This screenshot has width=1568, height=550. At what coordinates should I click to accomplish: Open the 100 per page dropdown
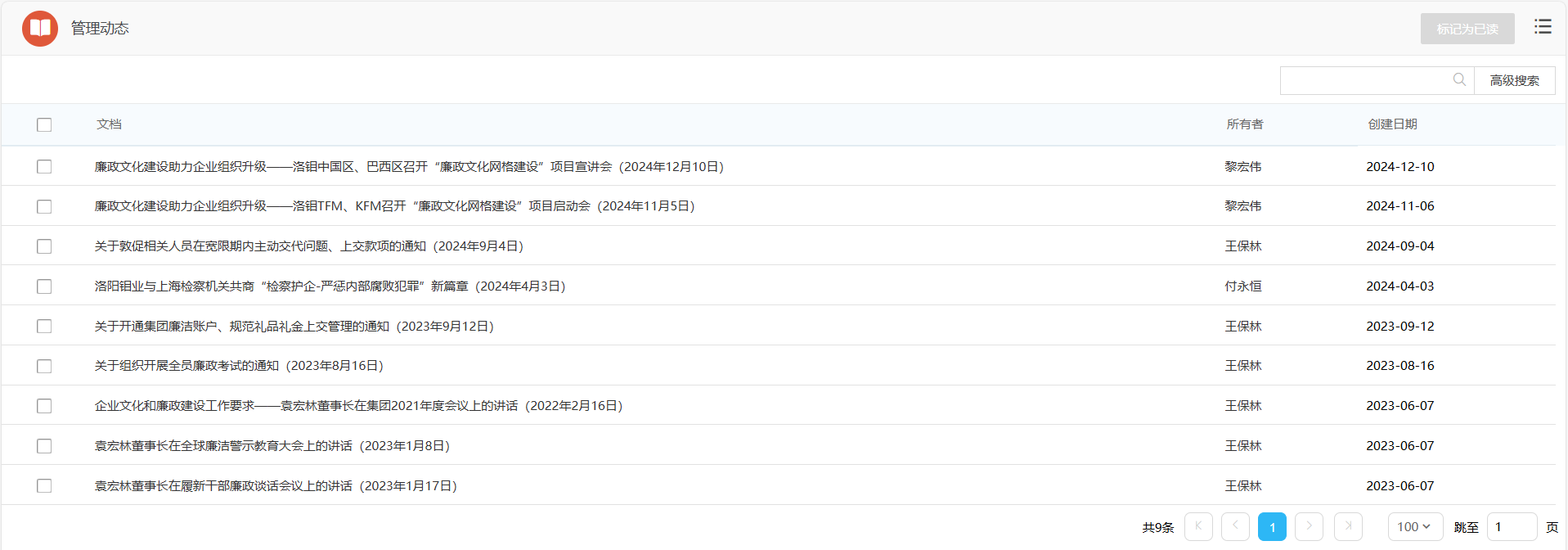coord(1415,526)
